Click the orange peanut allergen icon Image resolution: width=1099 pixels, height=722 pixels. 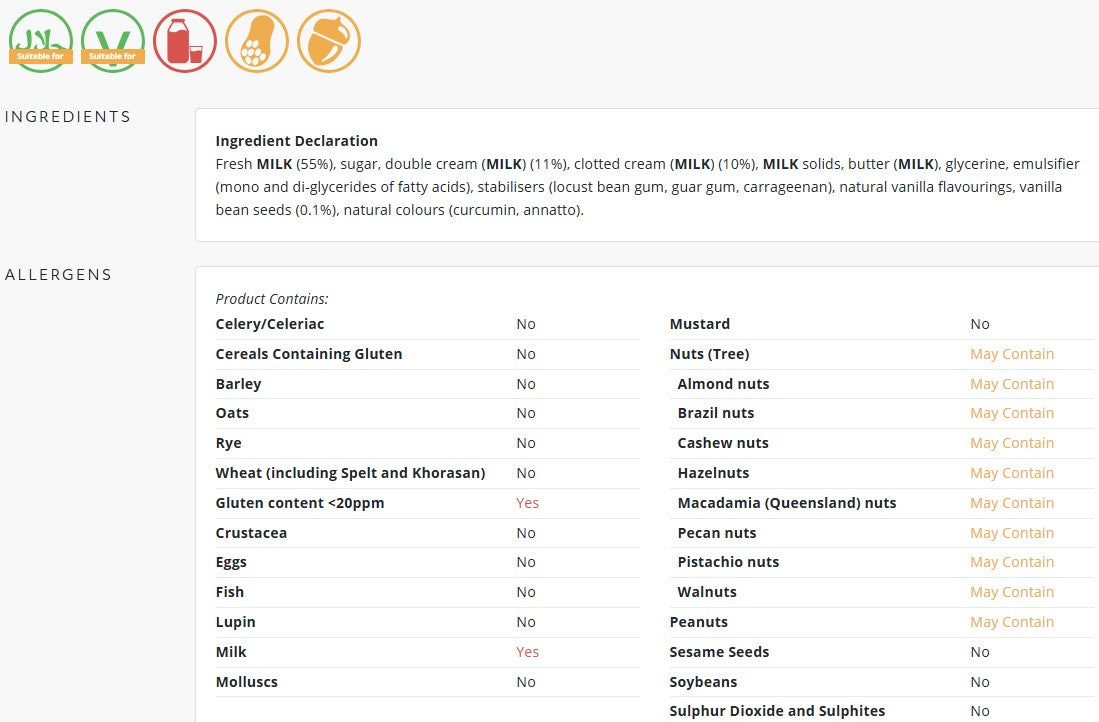(x=257, y=41)
